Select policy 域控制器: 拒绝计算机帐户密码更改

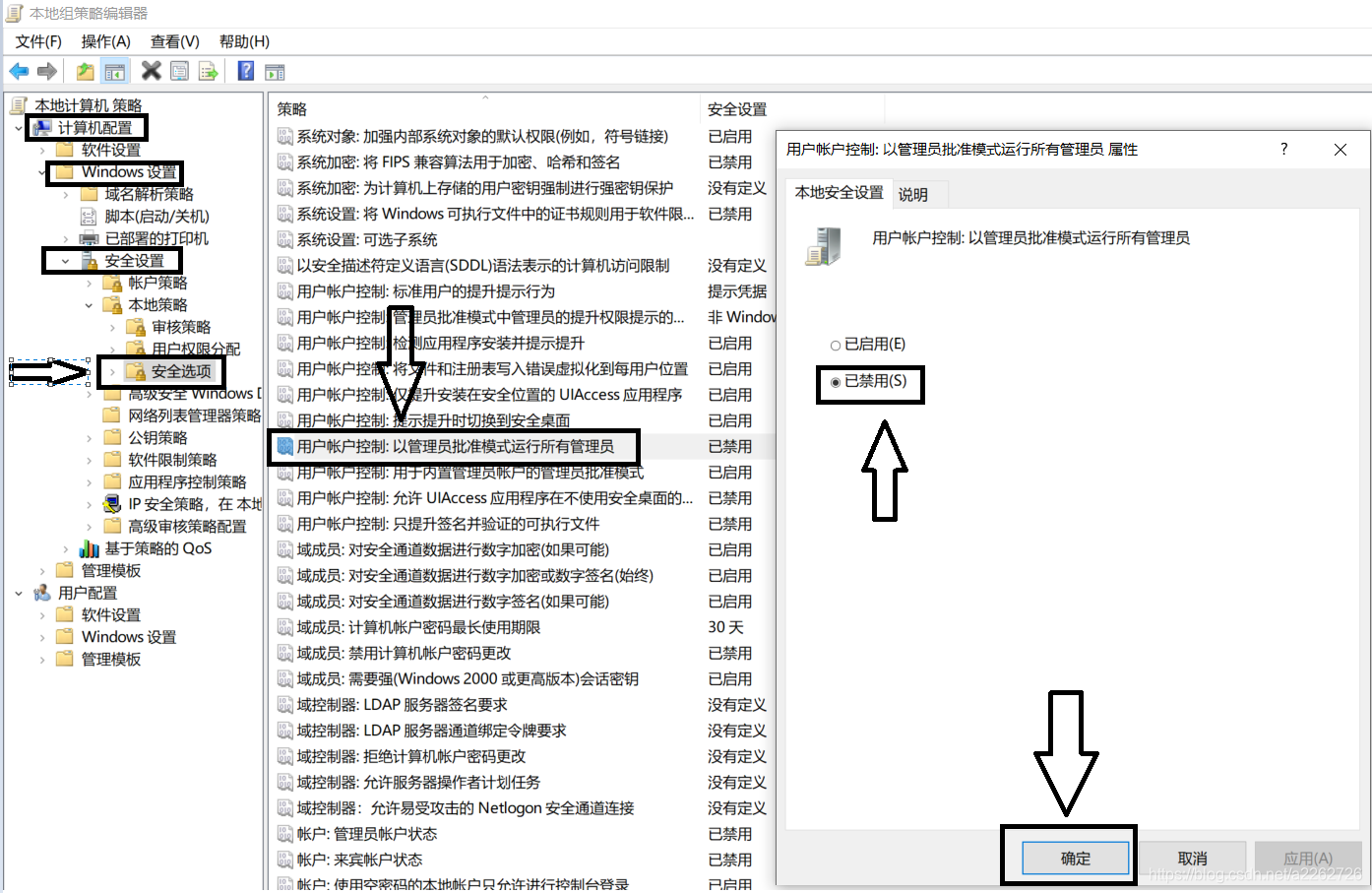411,756
